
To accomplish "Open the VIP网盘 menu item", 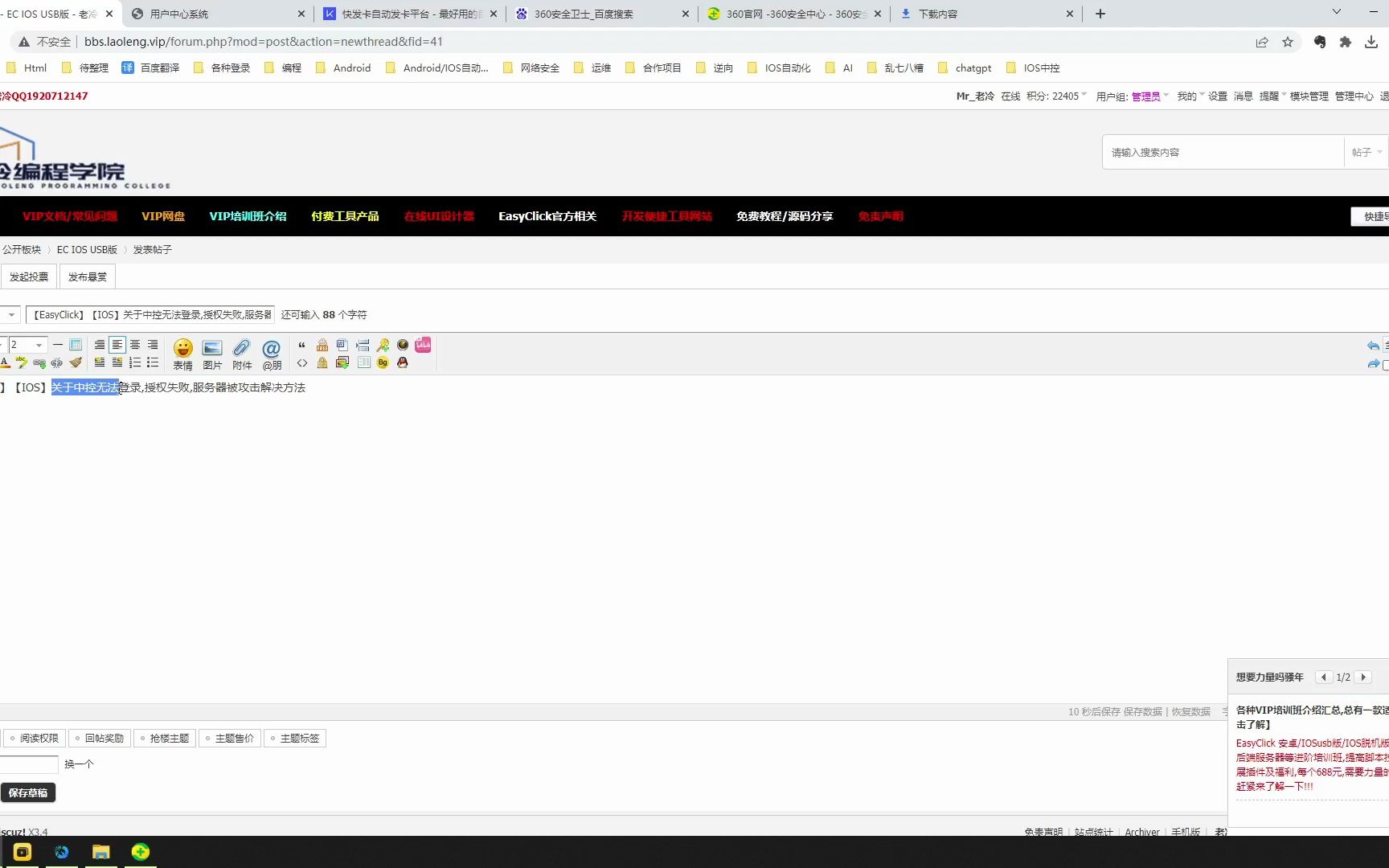I will pos(162,216).
